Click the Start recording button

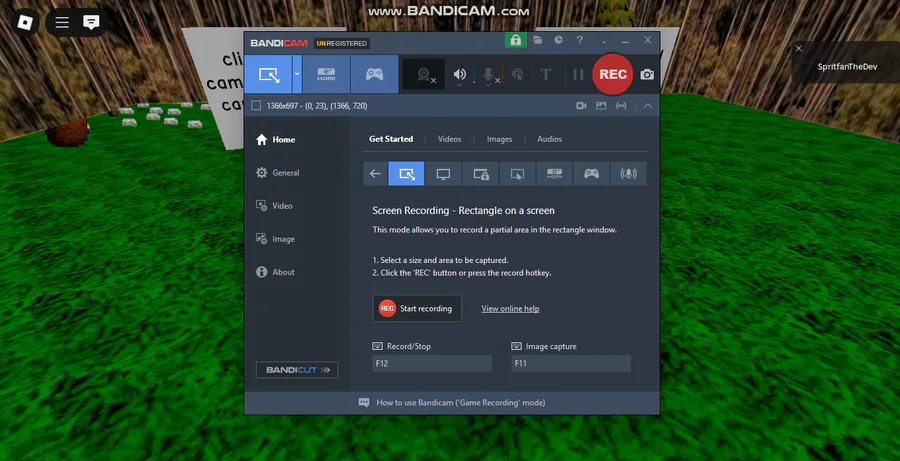417,308
